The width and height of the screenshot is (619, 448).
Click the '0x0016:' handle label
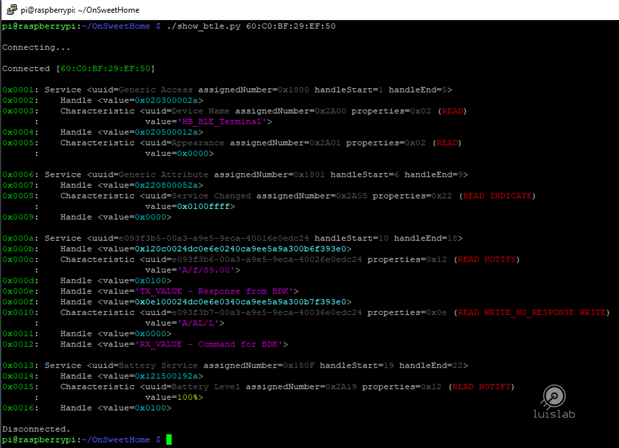[x=20, y=408]
